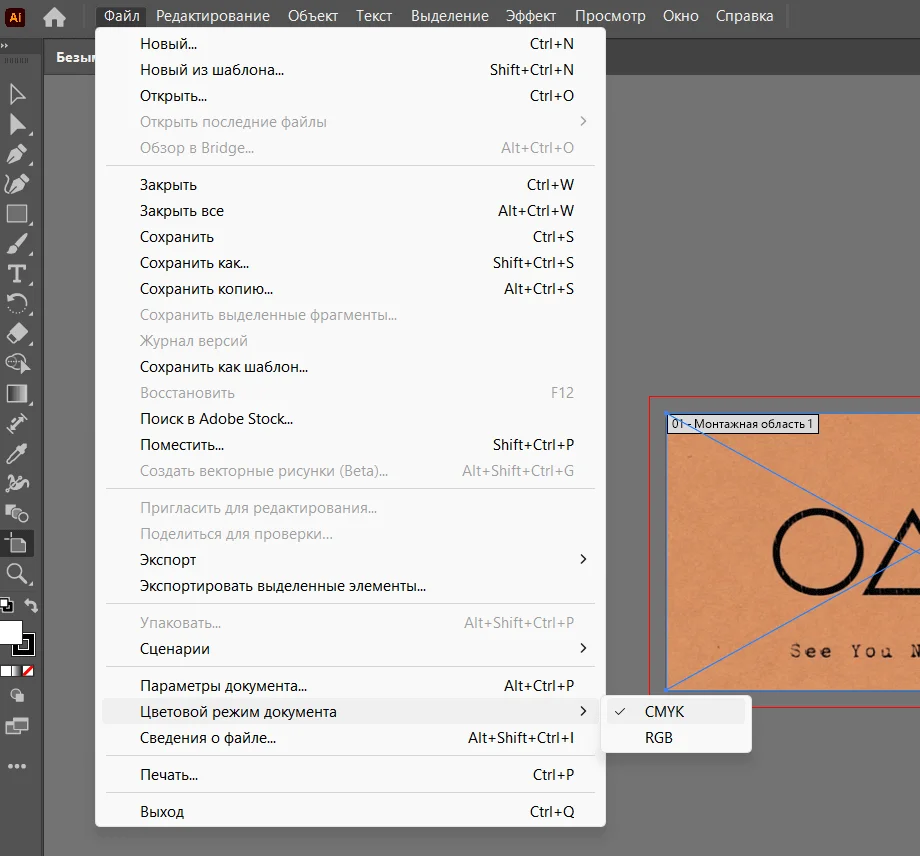Choose CMYK document color mode
This screenshot has height=856, width=920.
tap(665, 712)
